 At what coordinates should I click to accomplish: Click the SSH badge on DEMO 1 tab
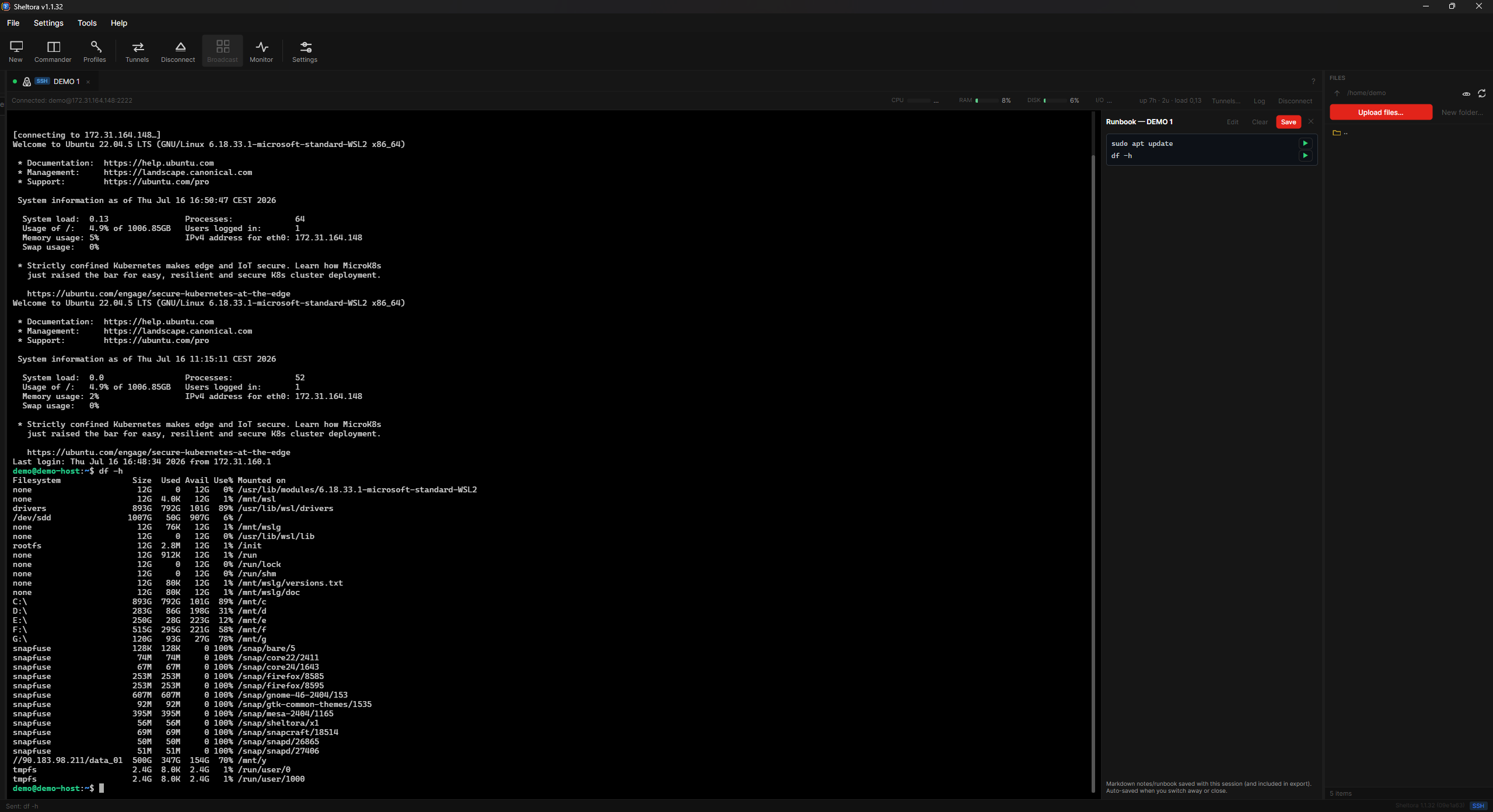42,81
